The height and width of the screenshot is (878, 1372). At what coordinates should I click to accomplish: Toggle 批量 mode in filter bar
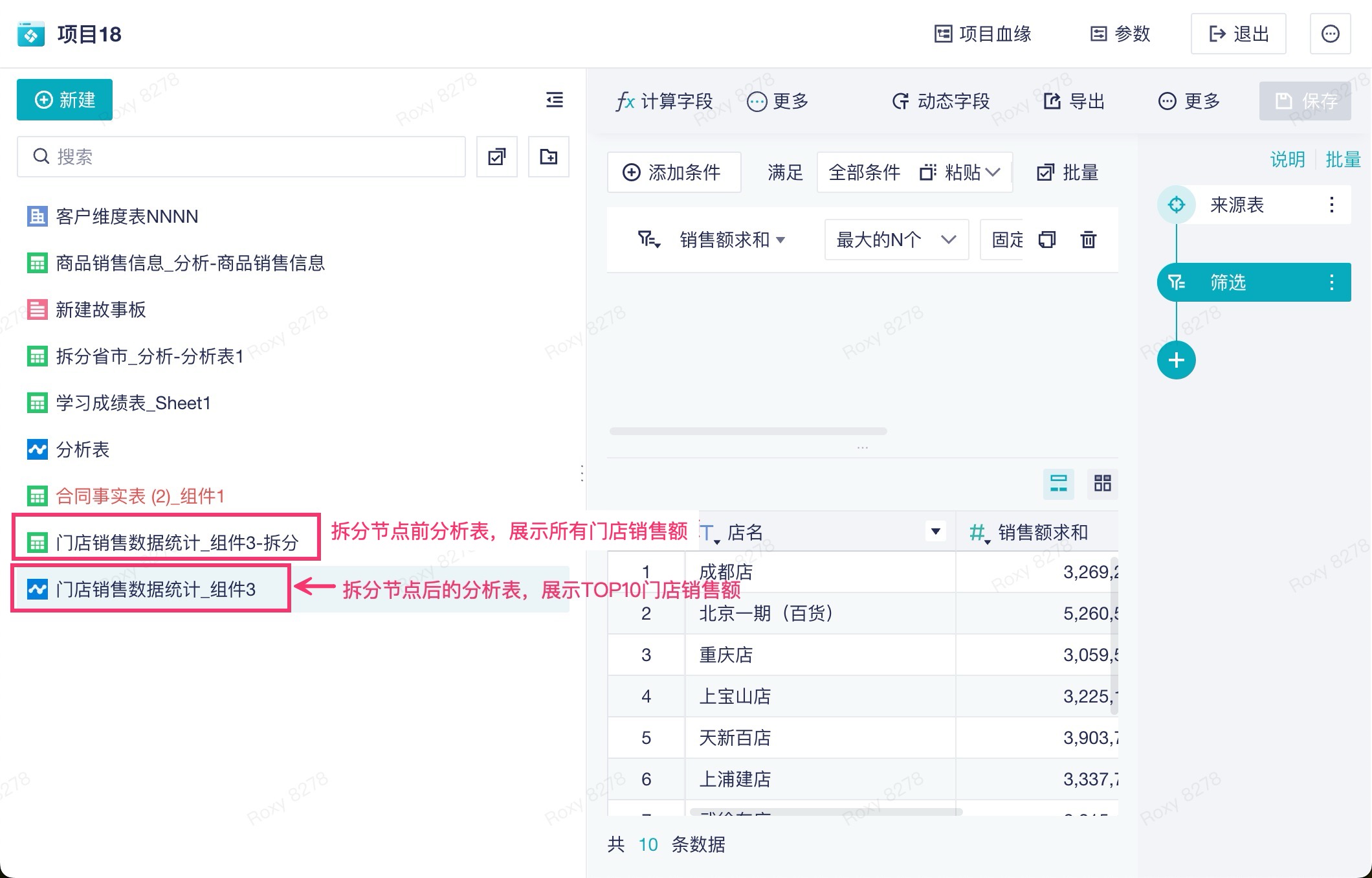tap(1067, 172)
